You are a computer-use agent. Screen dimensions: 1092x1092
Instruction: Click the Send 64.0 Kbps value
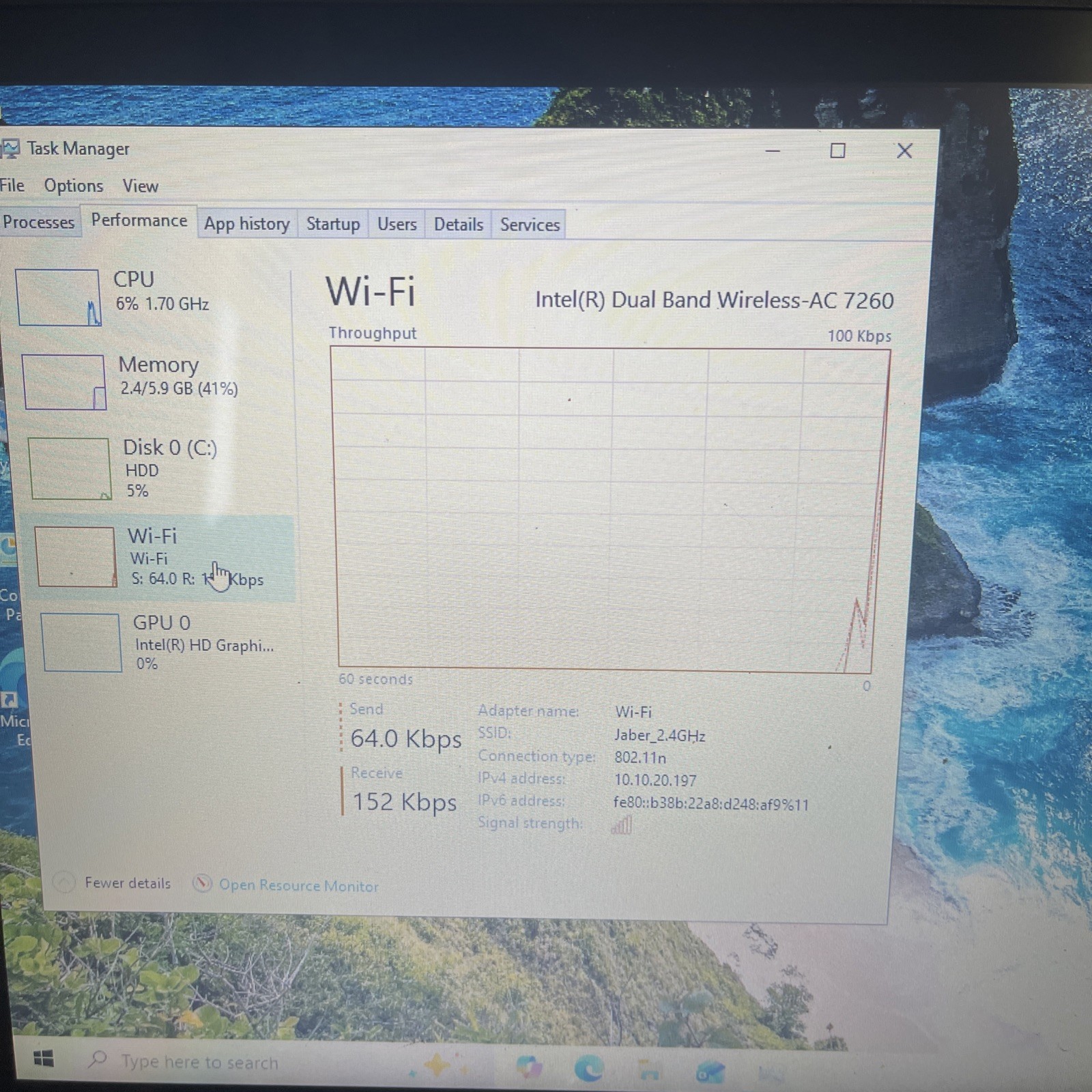(x=406, y=739)
